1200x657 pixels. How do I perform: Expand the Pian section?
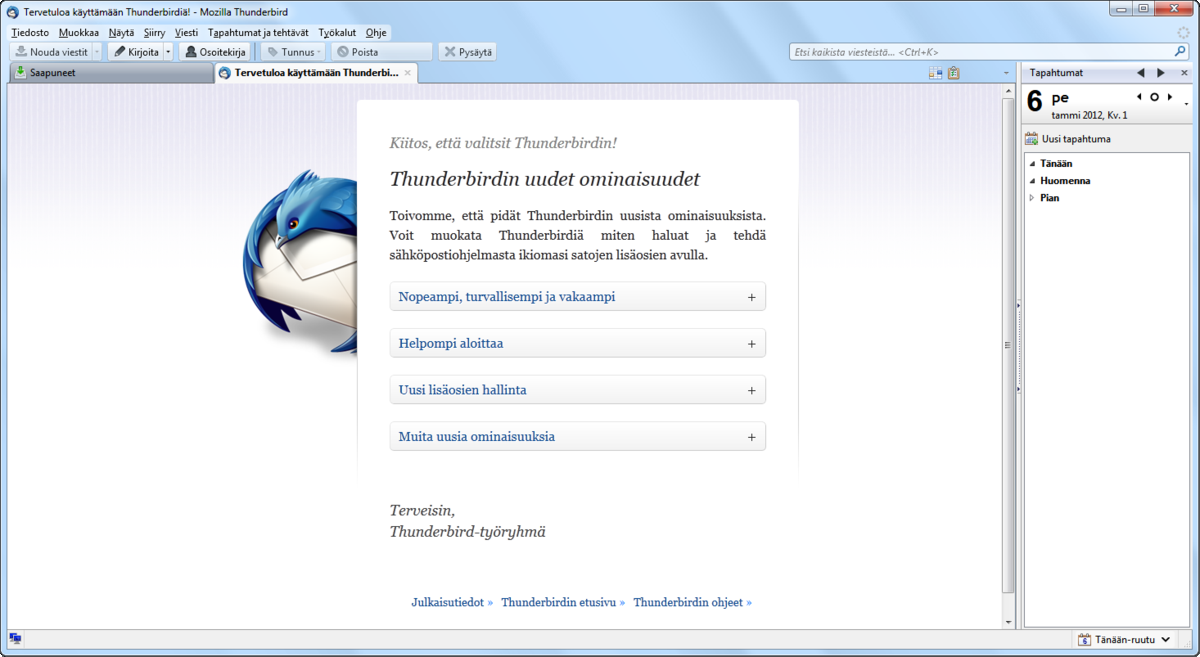1032,198
